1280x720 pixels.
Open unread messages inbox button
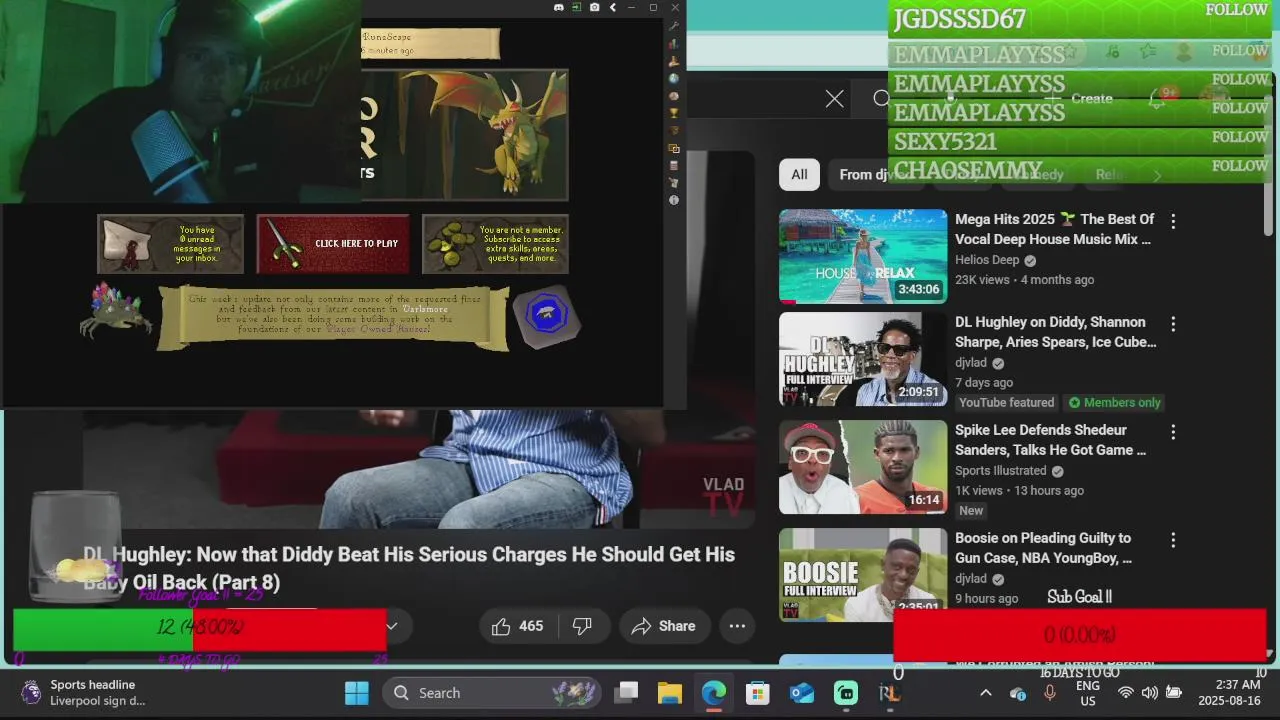point(170,244)
